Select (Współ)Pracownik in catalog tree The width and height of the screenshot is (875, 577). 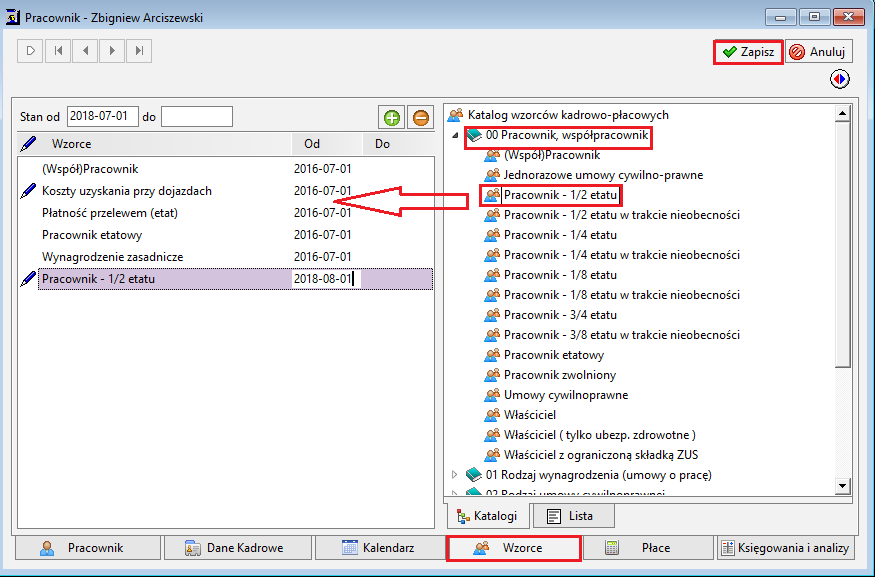tap(552, 155)
